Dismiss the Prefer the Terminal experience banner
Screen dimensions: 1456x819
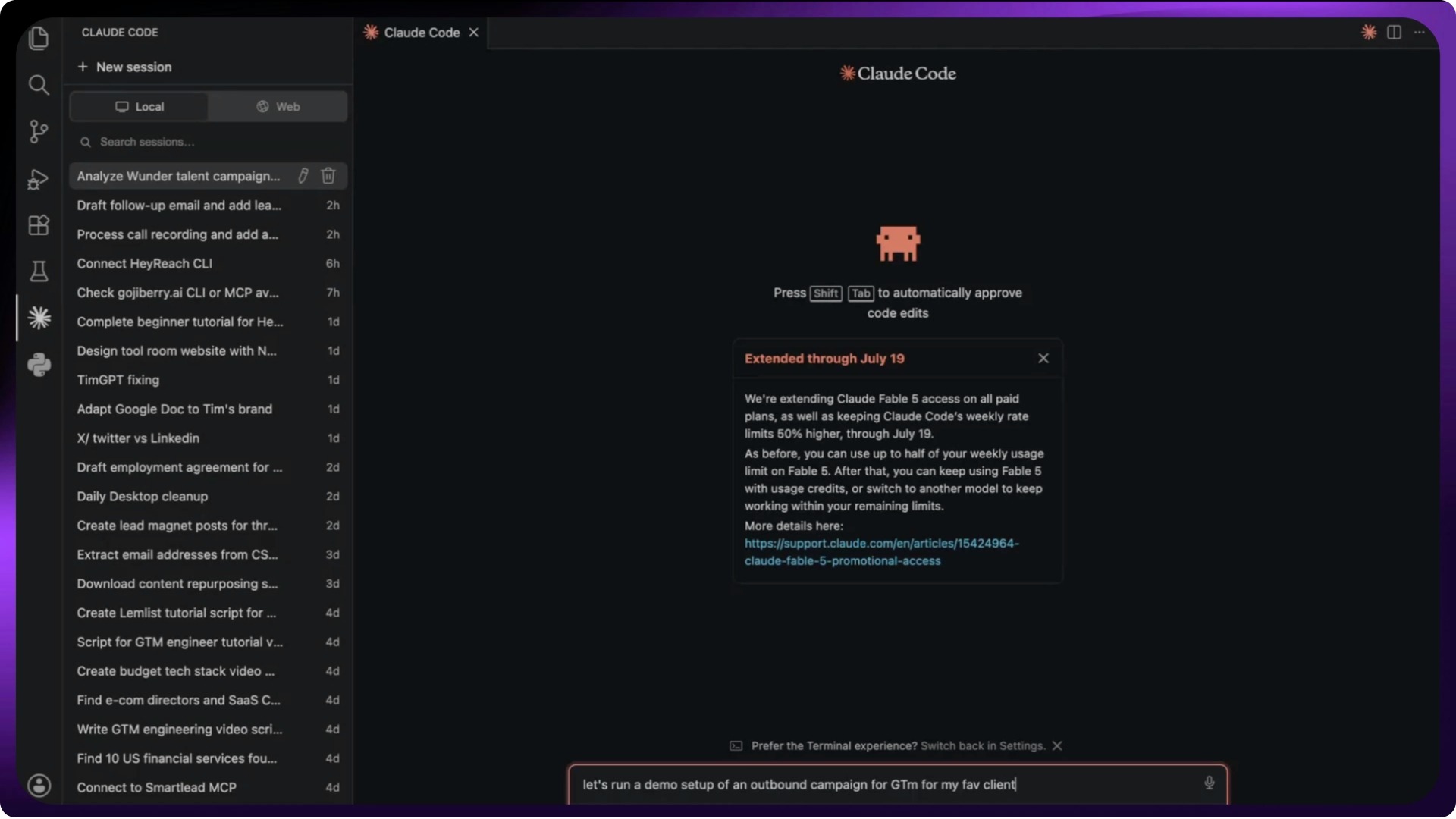[x=1057, y=746]
